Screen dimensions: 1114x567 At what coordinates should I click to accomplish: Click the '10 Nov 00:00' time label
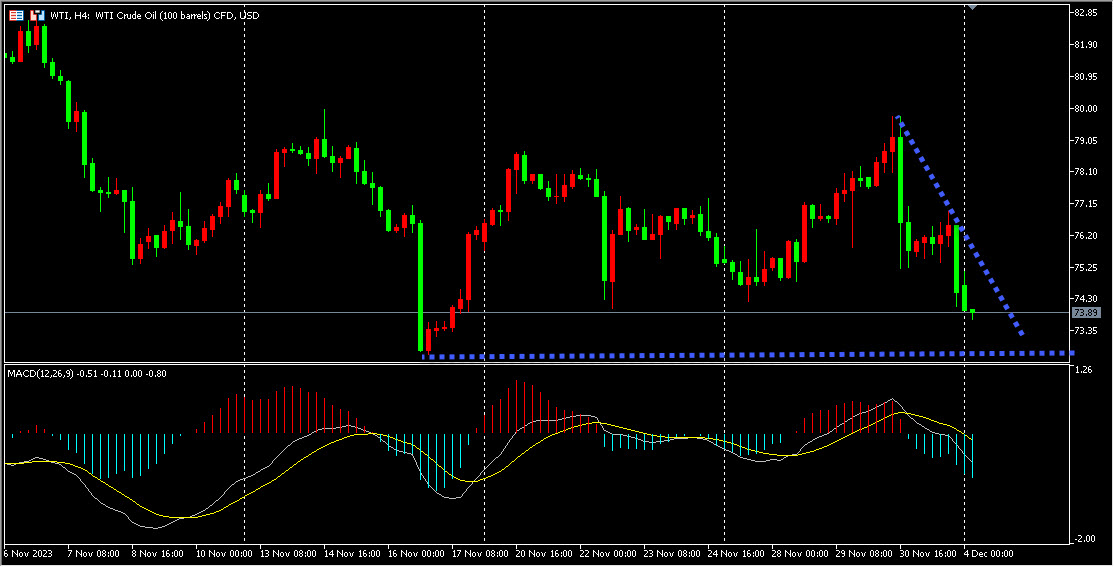coord(225,554)
